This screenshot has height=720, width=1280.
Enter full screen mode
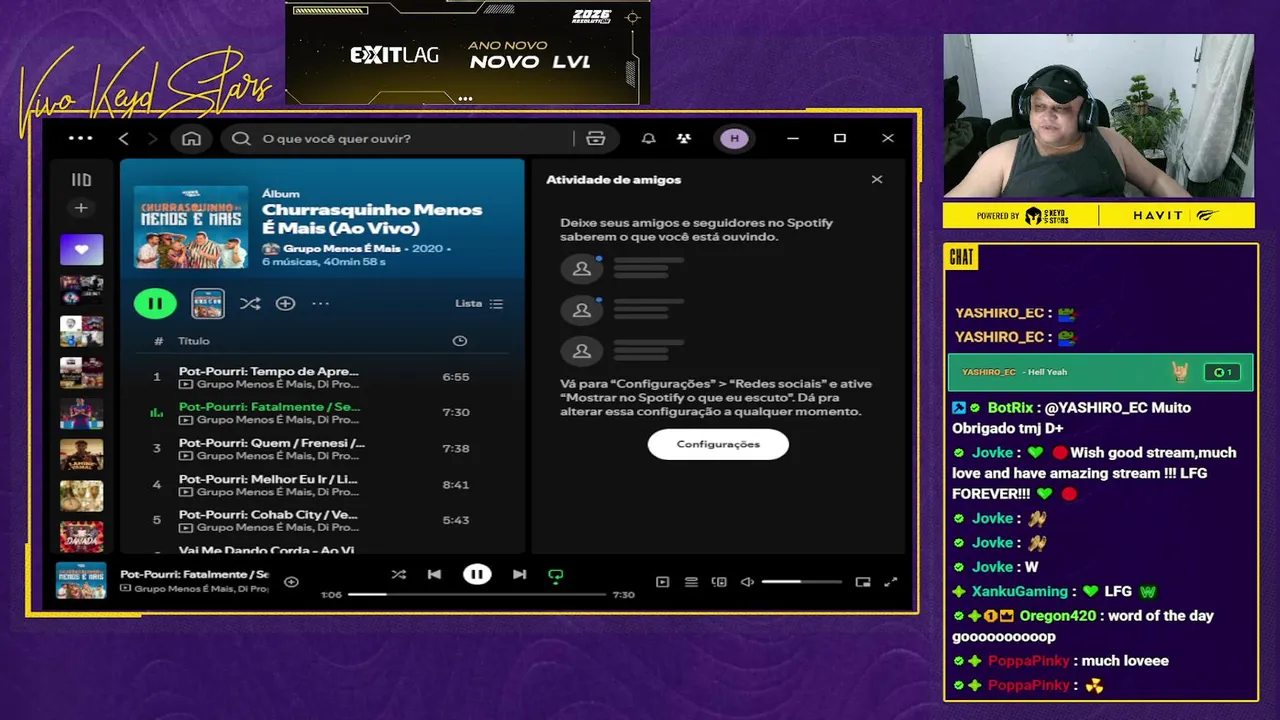coord(891,582)
